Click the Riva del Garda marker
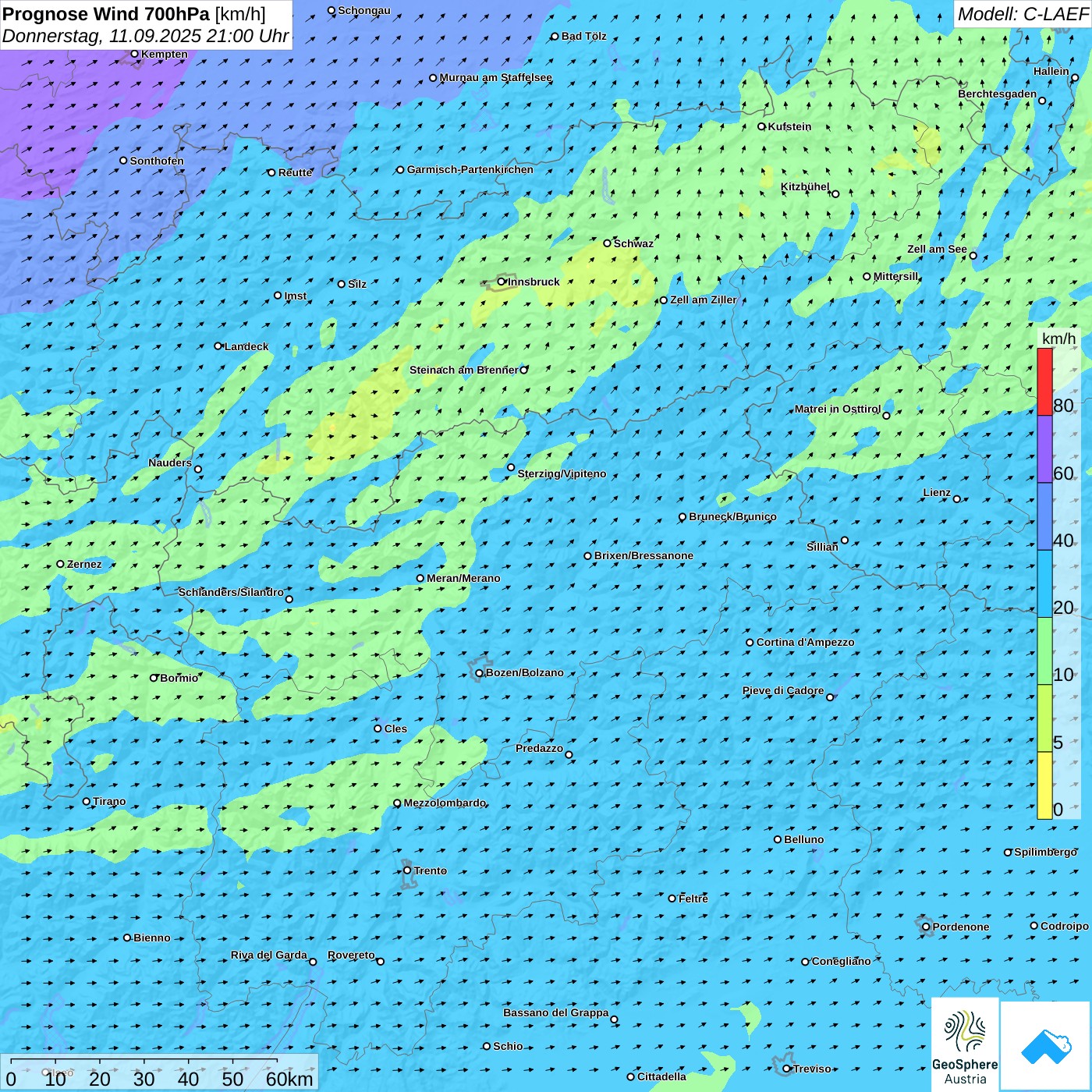The image size is (1092, 1092). coord(313,962)
